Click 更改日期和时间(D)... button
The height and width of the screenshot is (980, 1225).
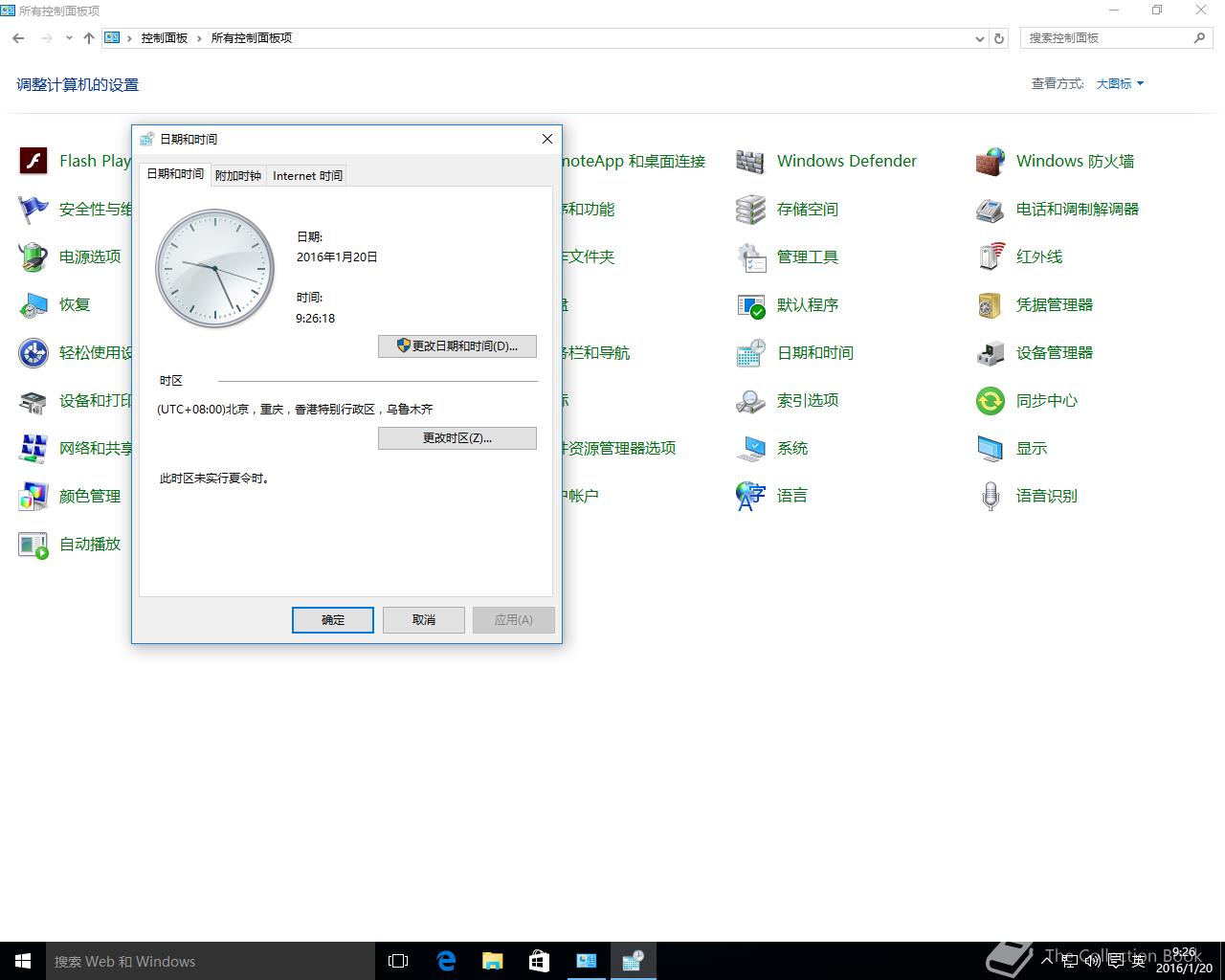(457, 345)
